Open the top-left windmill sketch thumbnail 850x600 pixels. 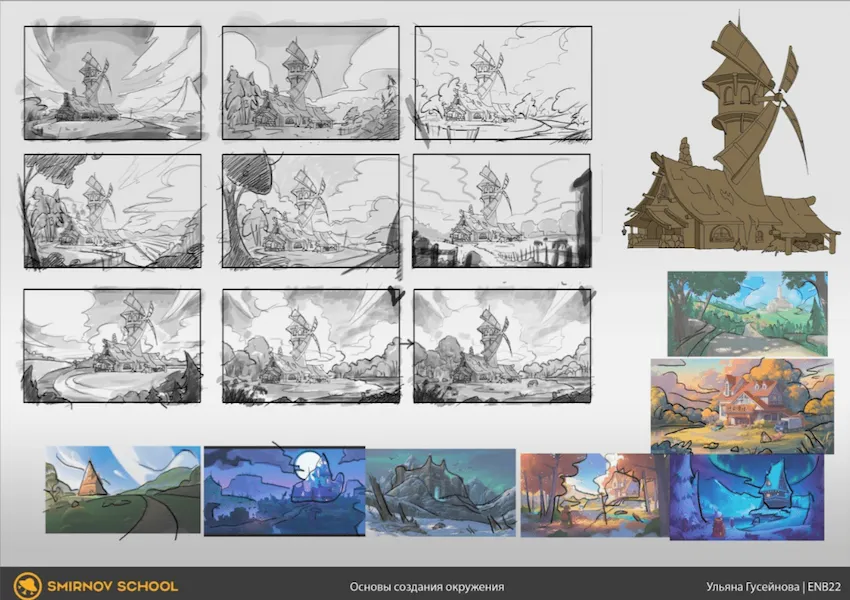pyautogui.click(x=112, y=83)
